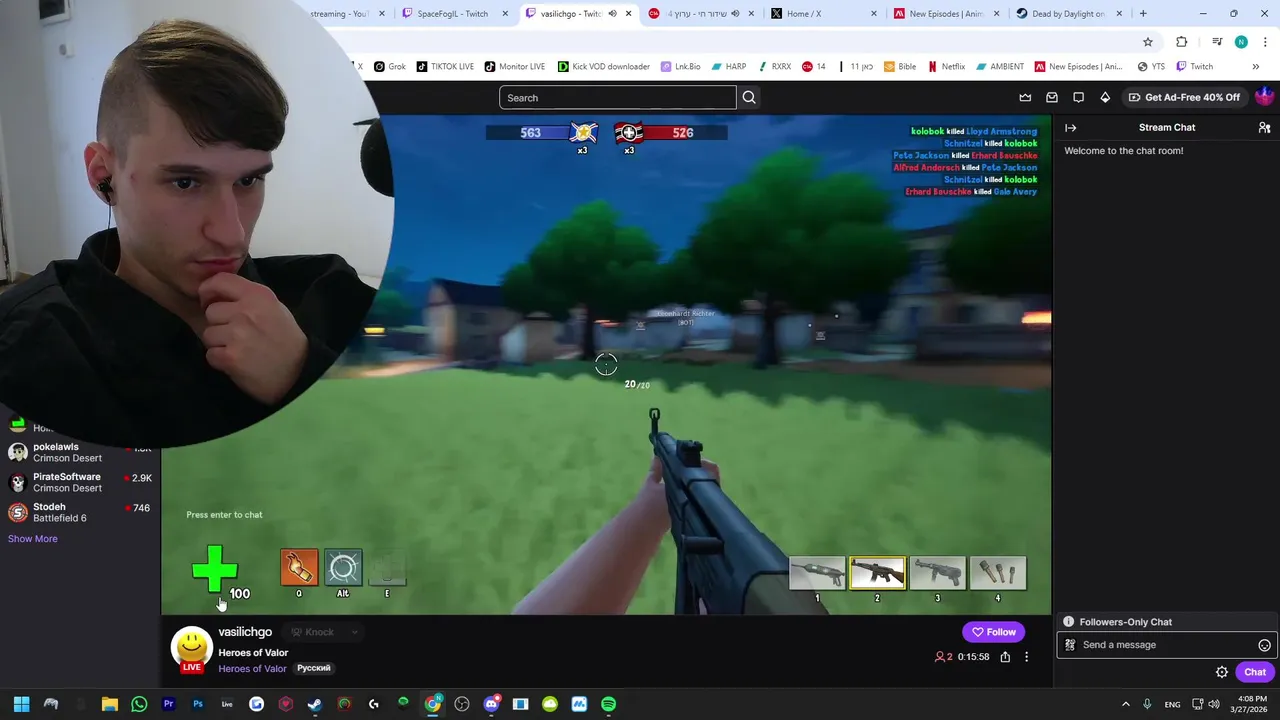1280x720 pixels.
Task: Expand hidden system tray icons
Action: click(1125, 704)
